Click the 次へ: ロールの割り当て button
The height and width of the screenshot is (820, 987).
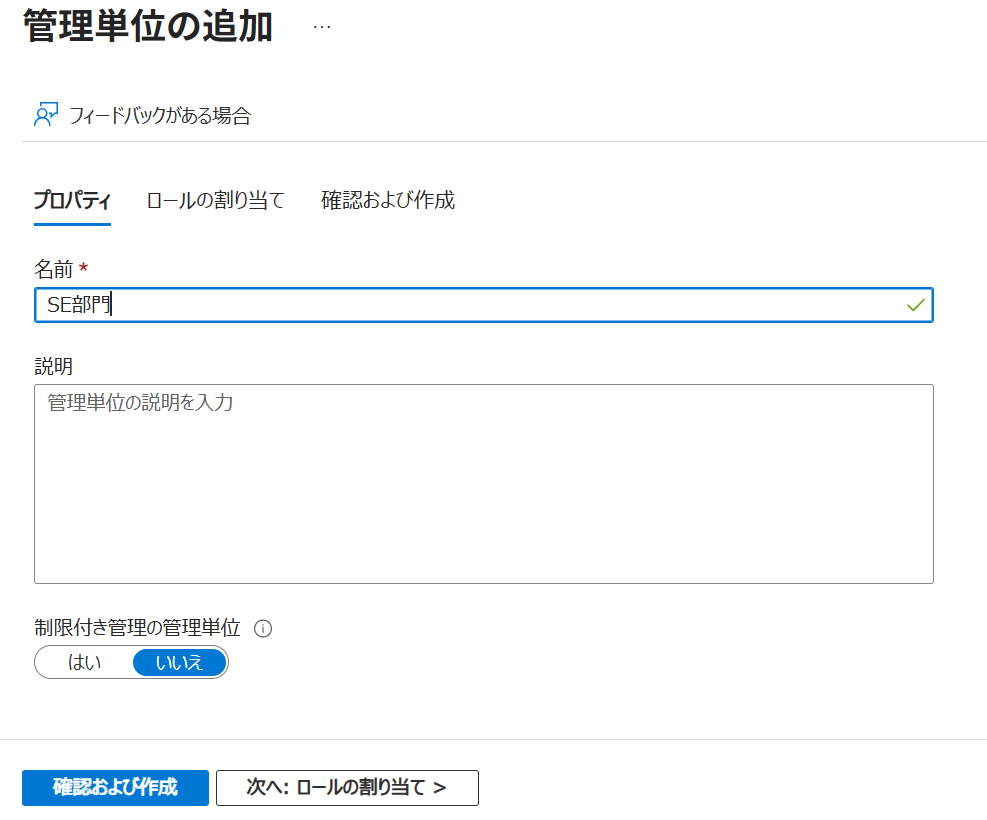[347, 788]
